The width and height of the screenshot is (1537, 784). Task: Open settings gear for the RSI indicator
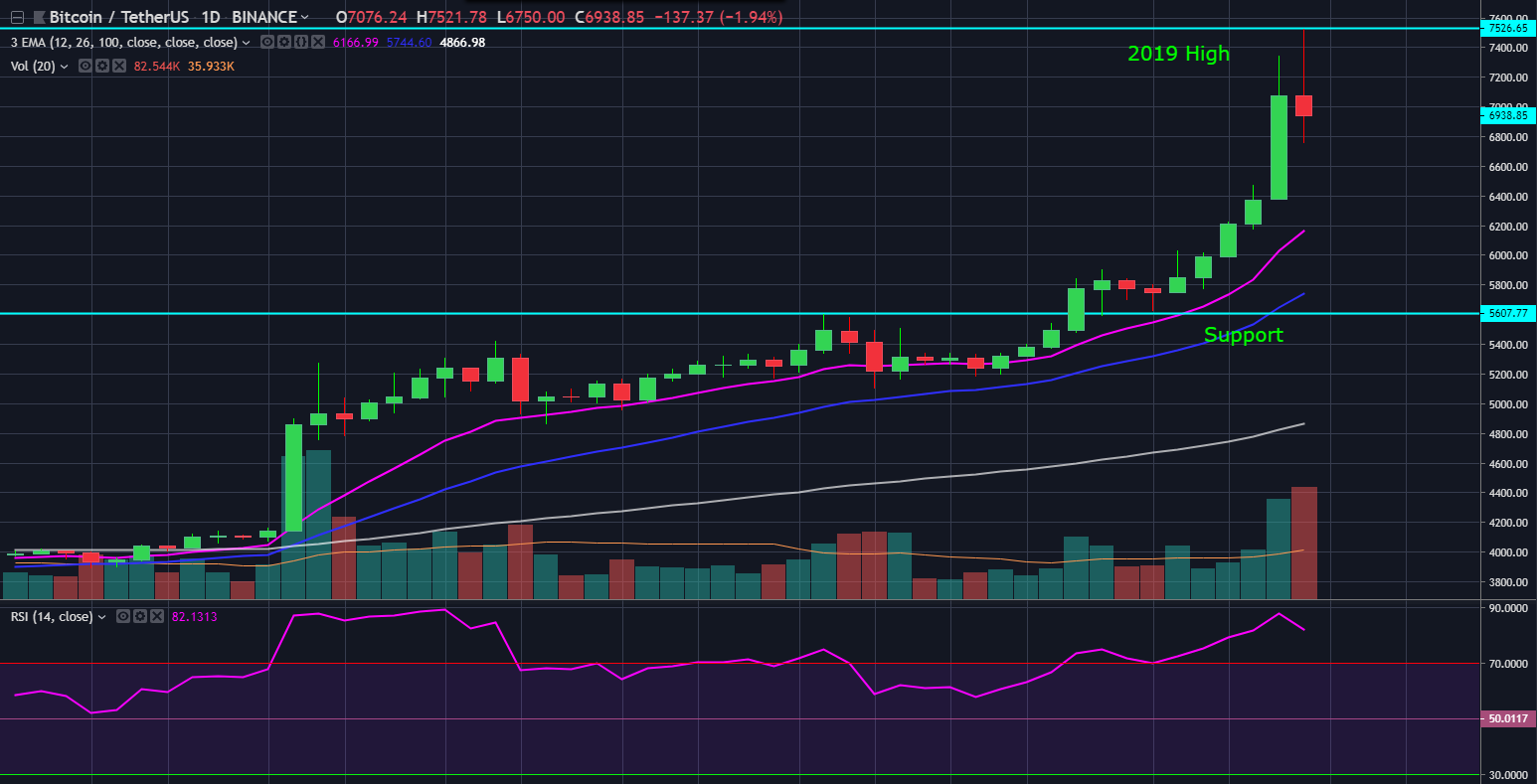[x=140, y=617]
